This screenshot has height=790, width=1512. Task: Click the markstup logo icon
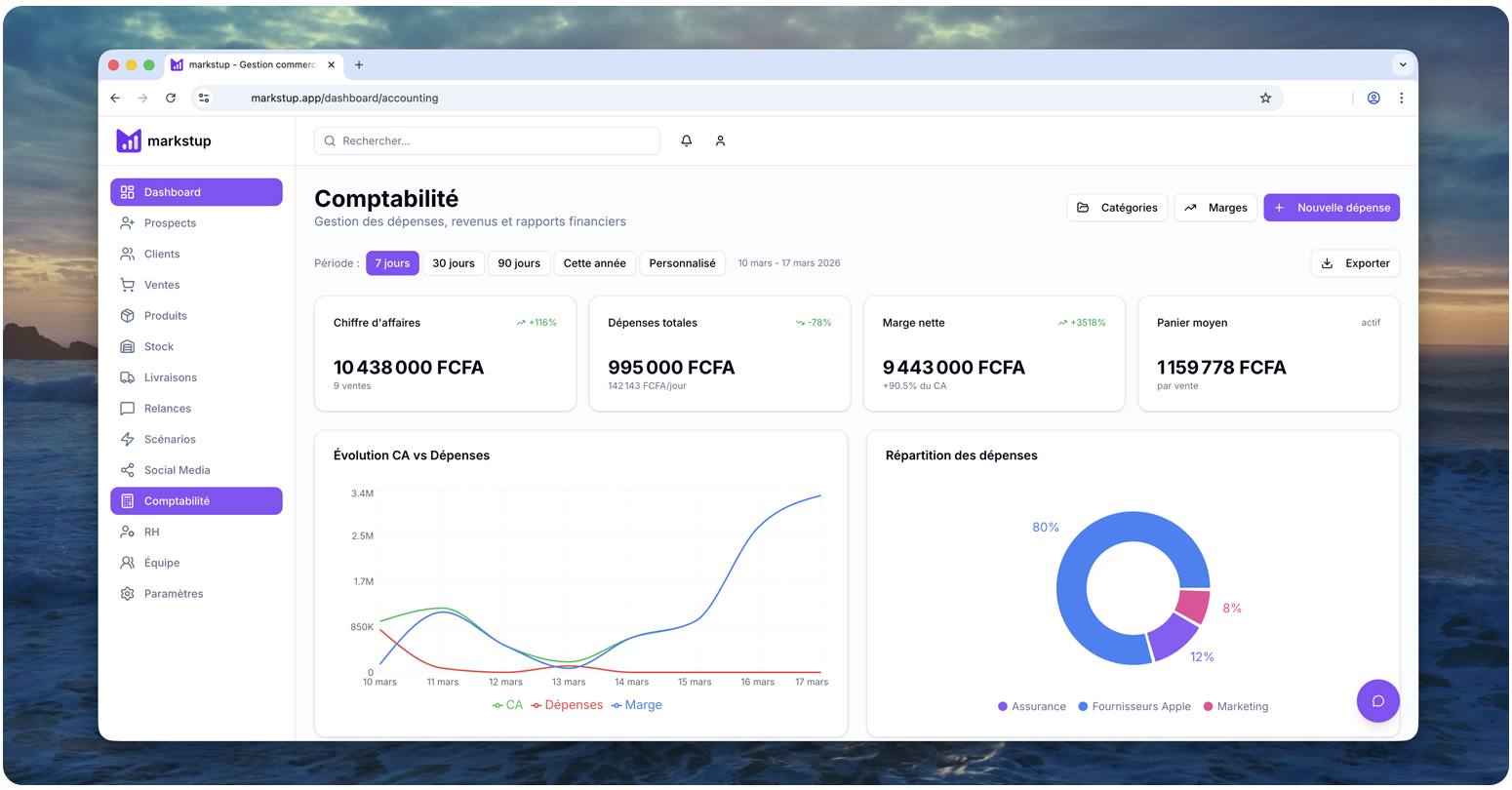pyautogui.click(x=129, y=140)
